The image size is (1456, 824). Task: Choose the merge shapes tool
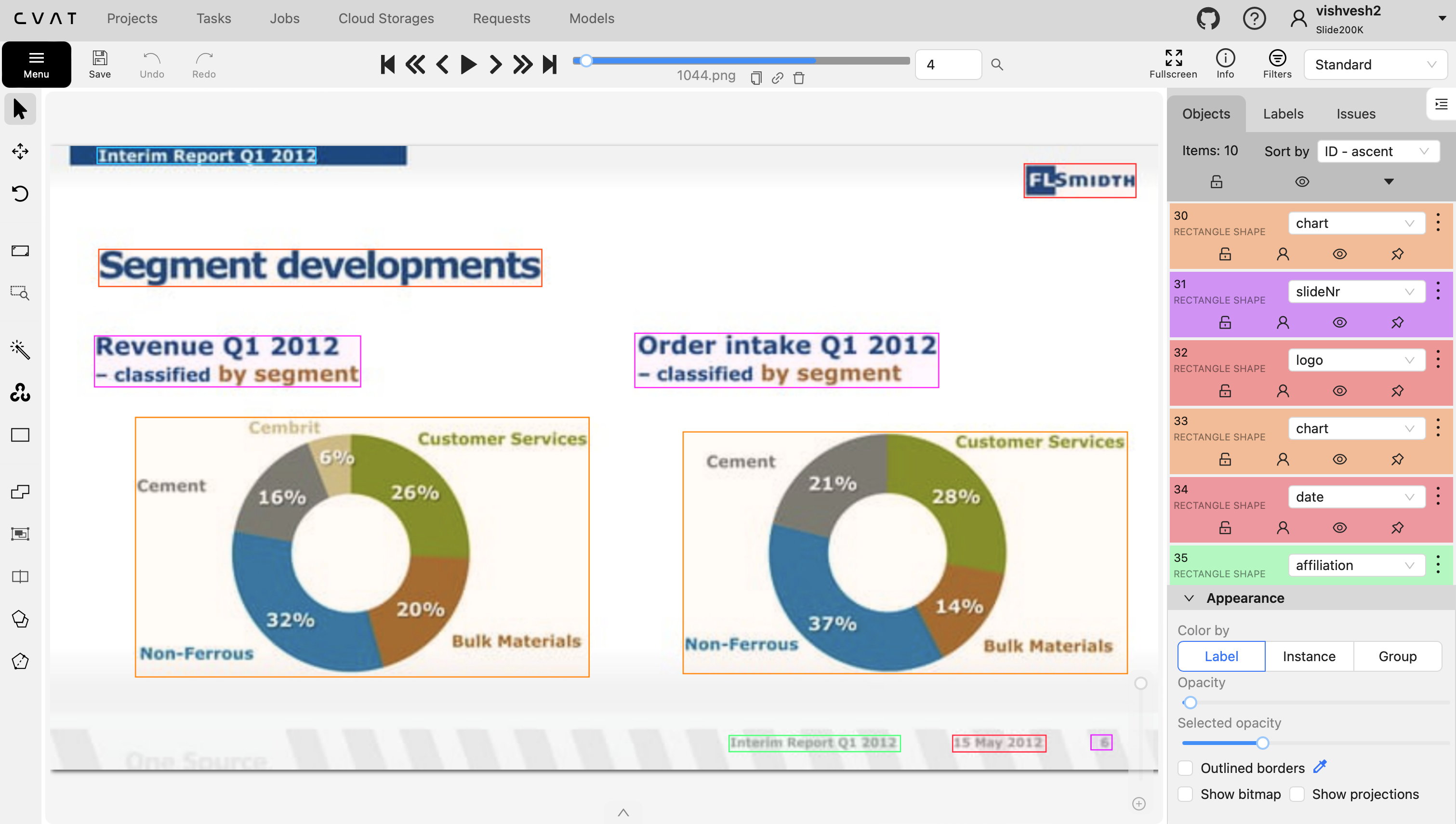[20, 491]
